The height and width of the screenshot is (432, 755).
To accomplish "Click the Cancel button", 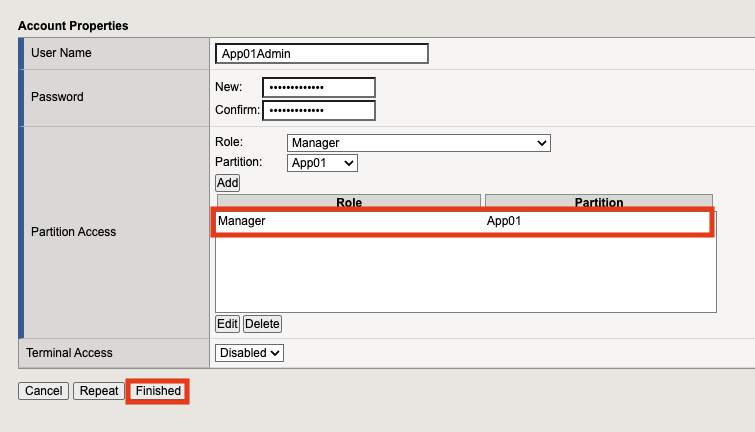I will coord(43,391).
